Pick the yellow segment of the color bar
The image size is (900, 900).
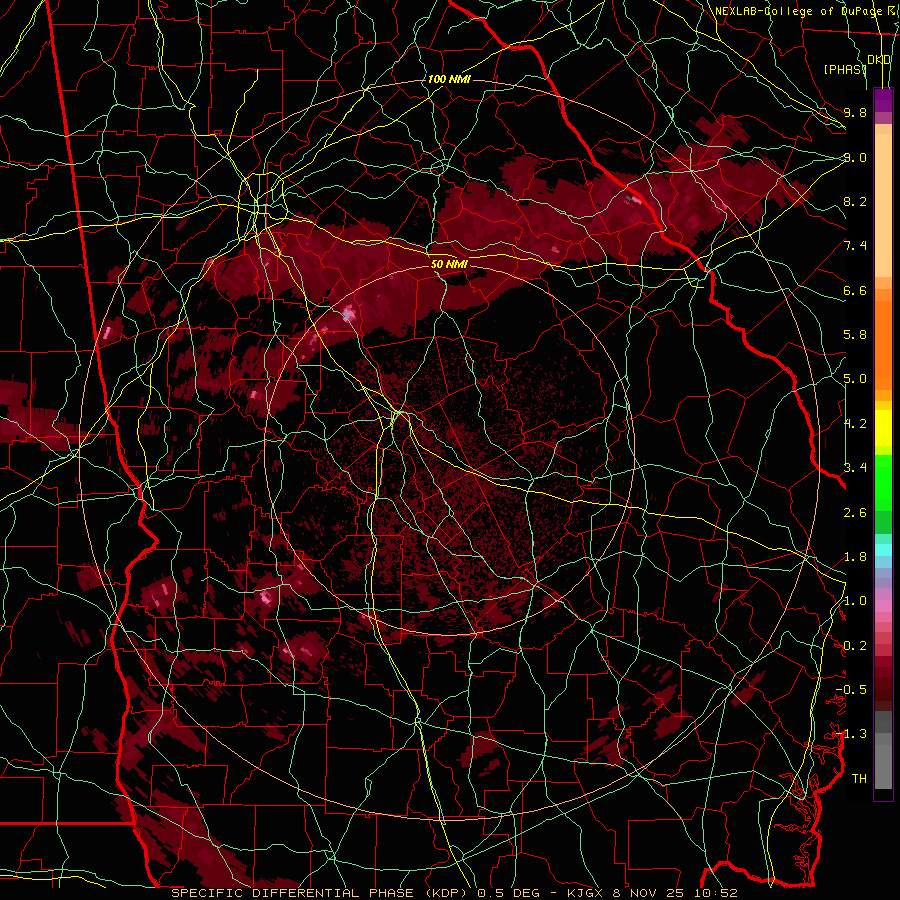tap(883, 428)
